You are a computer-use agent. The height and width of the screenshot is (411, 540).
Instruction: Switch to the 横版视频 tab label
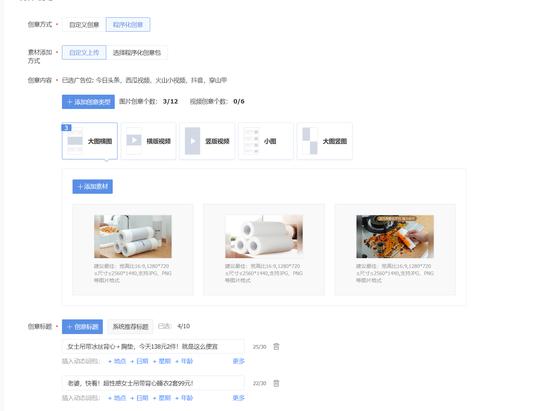click(x=159, y=141)
